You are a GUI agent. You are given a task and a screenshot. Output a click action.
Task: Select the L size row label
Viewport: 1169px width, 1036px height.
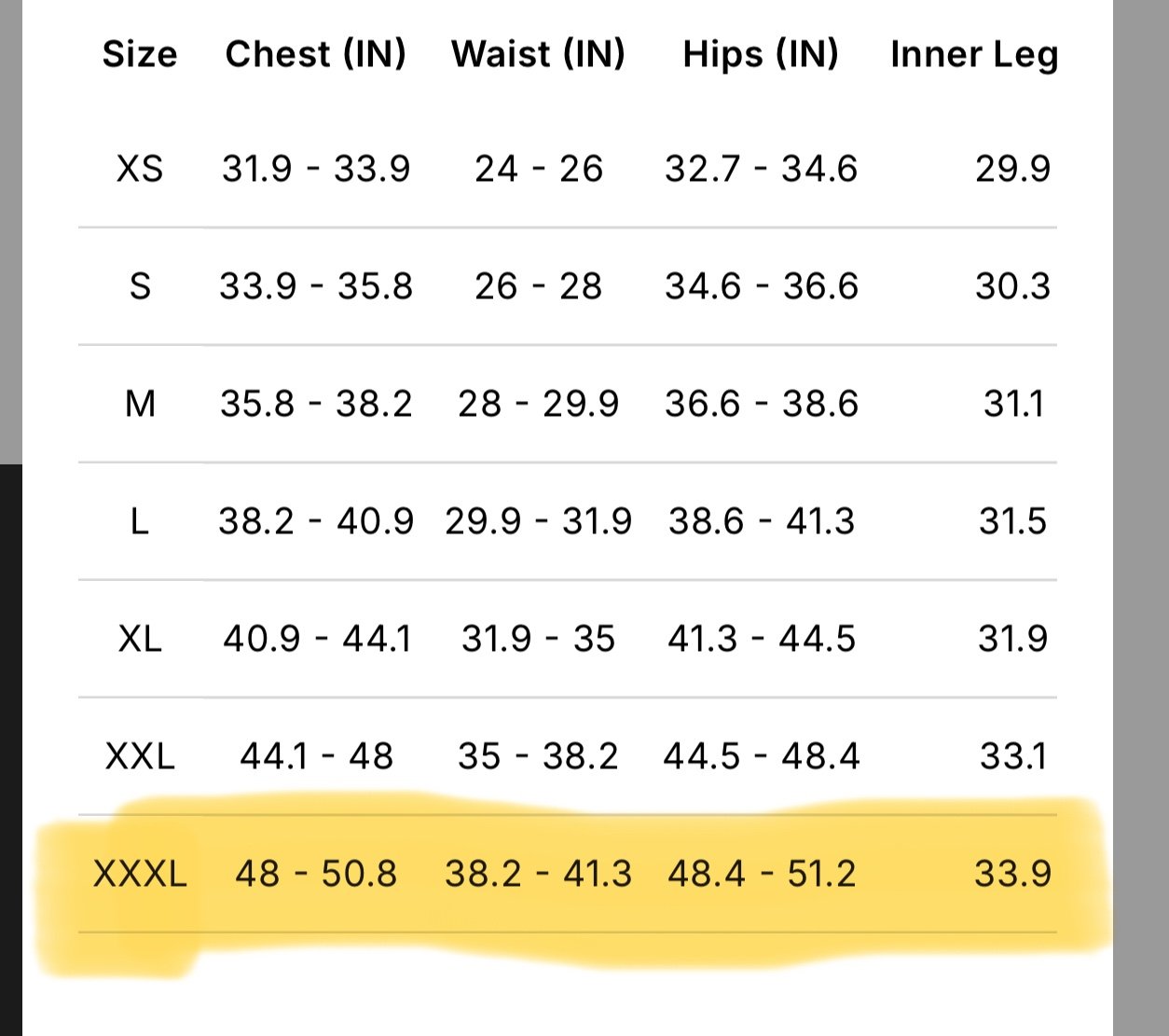(x=140, y=521)
